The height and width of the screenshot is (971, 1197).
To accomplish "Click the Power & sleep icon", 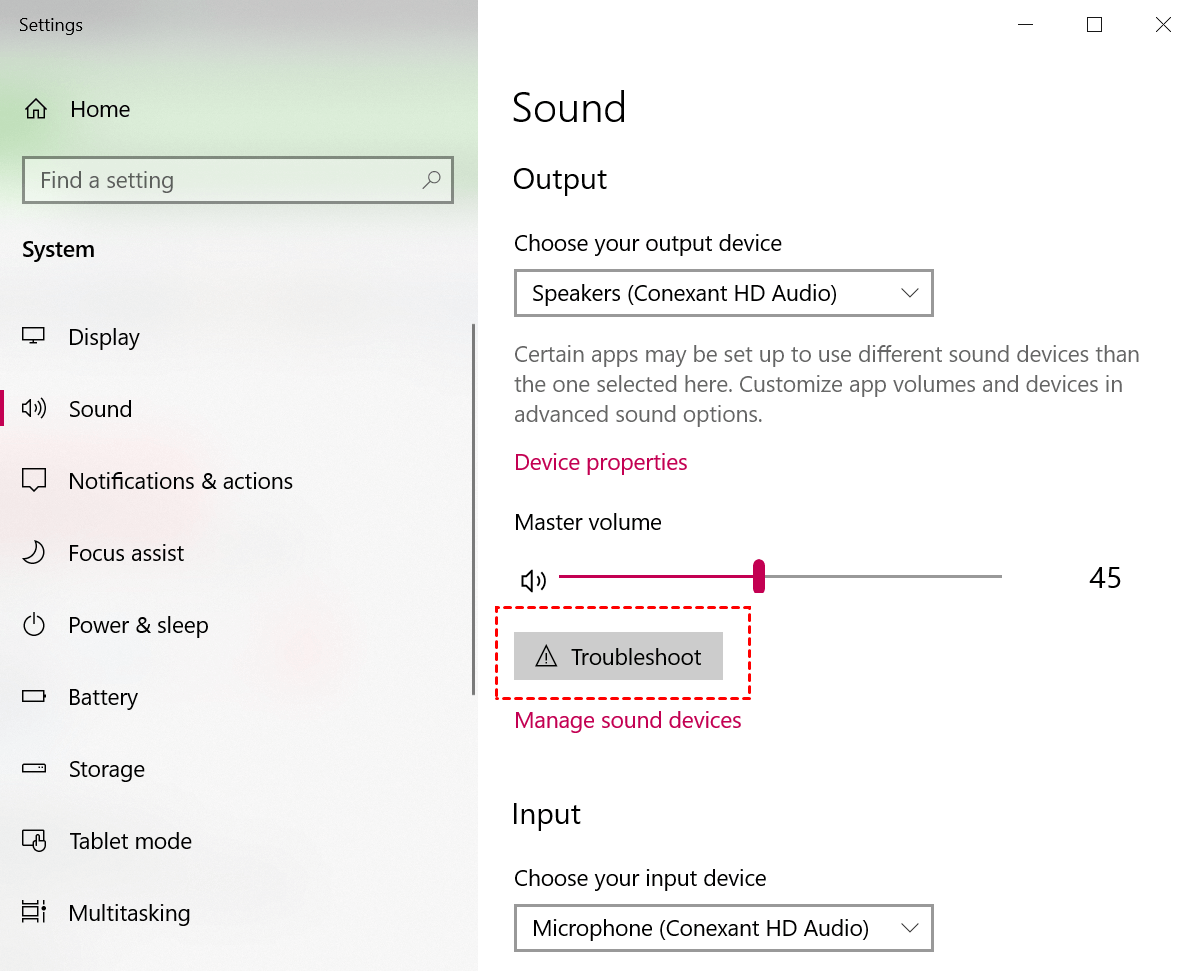I will (34, 625).
